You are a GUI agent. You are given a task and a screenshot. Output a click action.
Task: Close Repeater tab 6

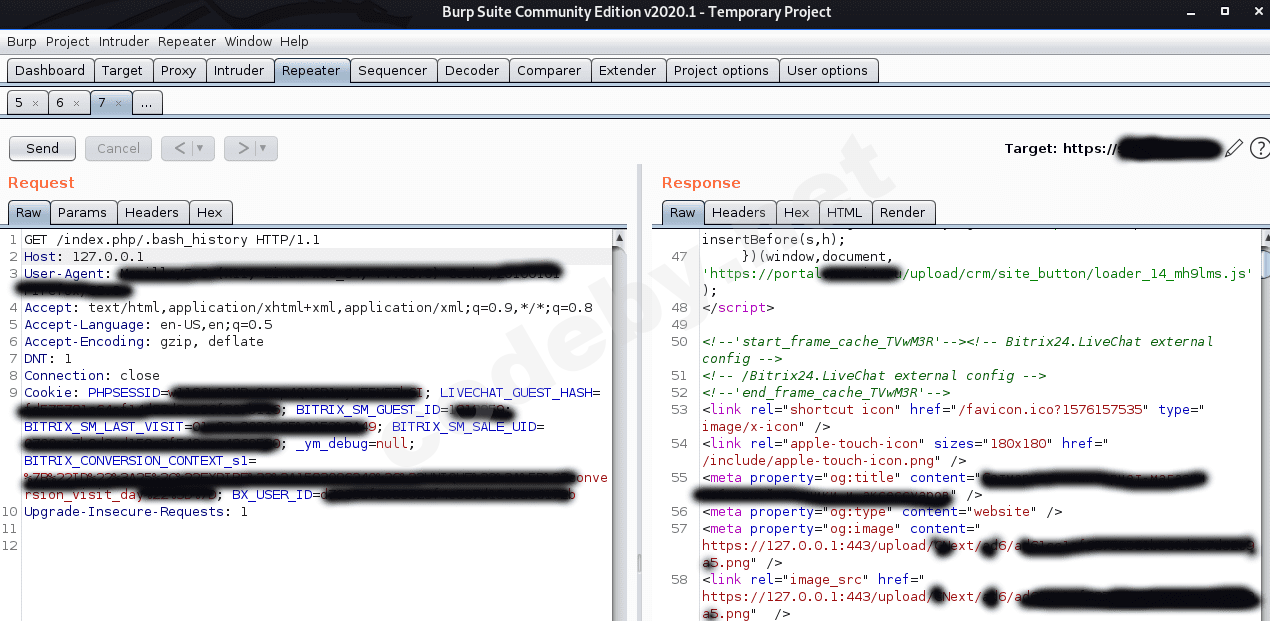77,103
